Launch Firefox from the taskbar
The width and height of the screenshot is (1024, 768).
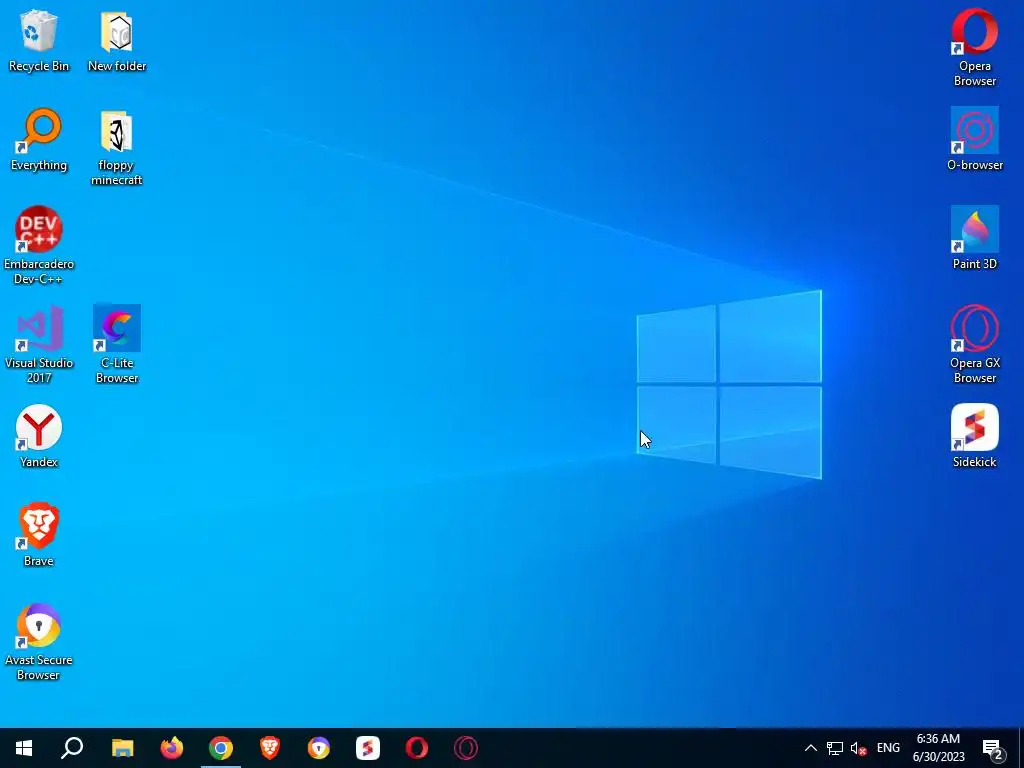[x=172, y=748]
